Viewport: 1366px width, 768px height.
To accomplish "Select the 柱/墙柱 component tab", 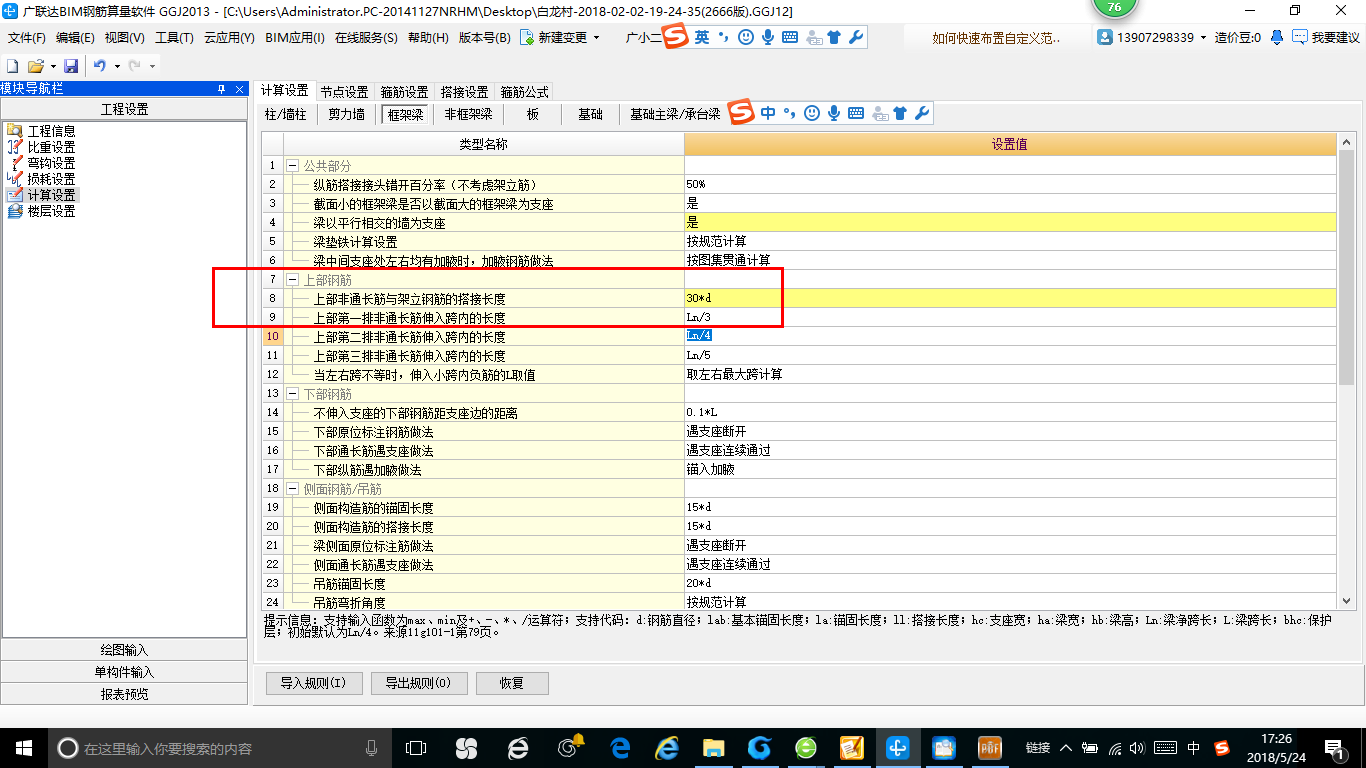I will tap(286, 115).
